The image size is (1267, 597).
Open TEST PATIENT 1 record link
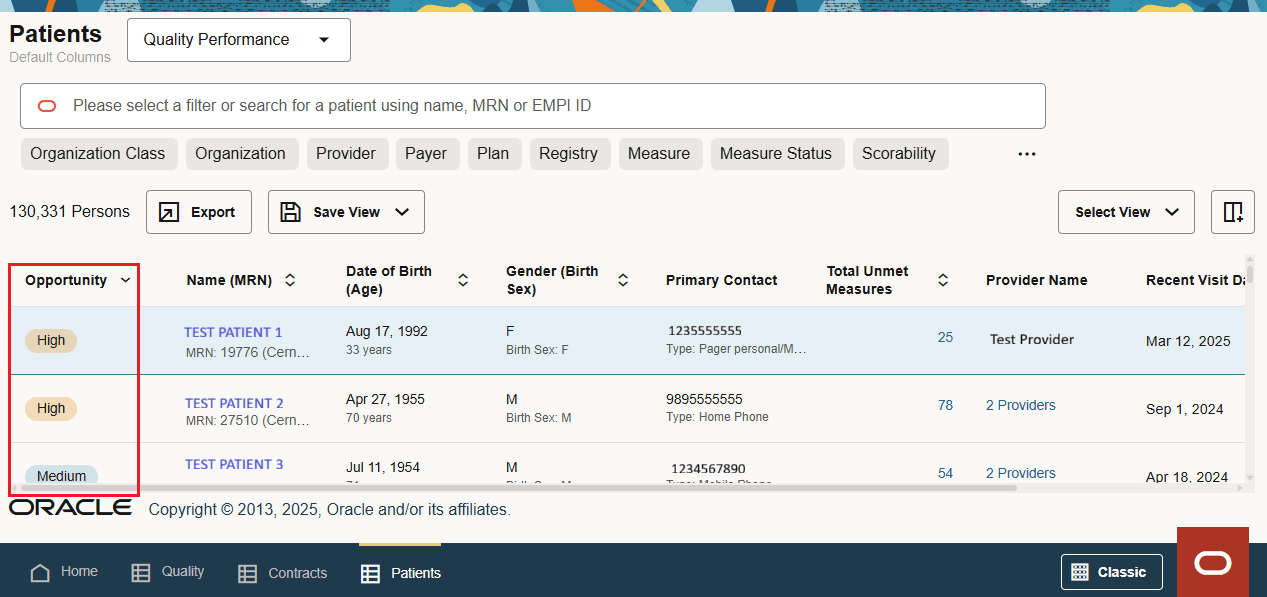coord(233,332)
